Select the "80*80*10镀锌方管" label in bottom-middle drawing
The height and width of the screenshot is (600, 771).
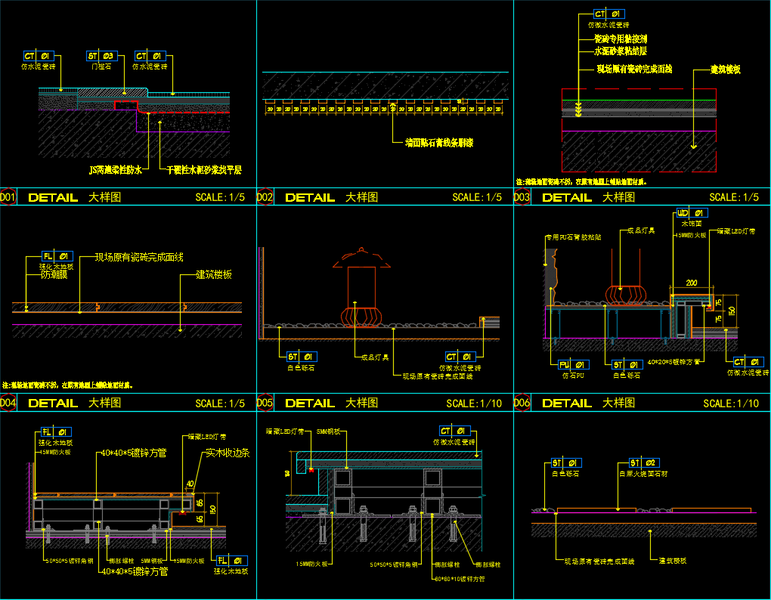[x=459, y=579]
